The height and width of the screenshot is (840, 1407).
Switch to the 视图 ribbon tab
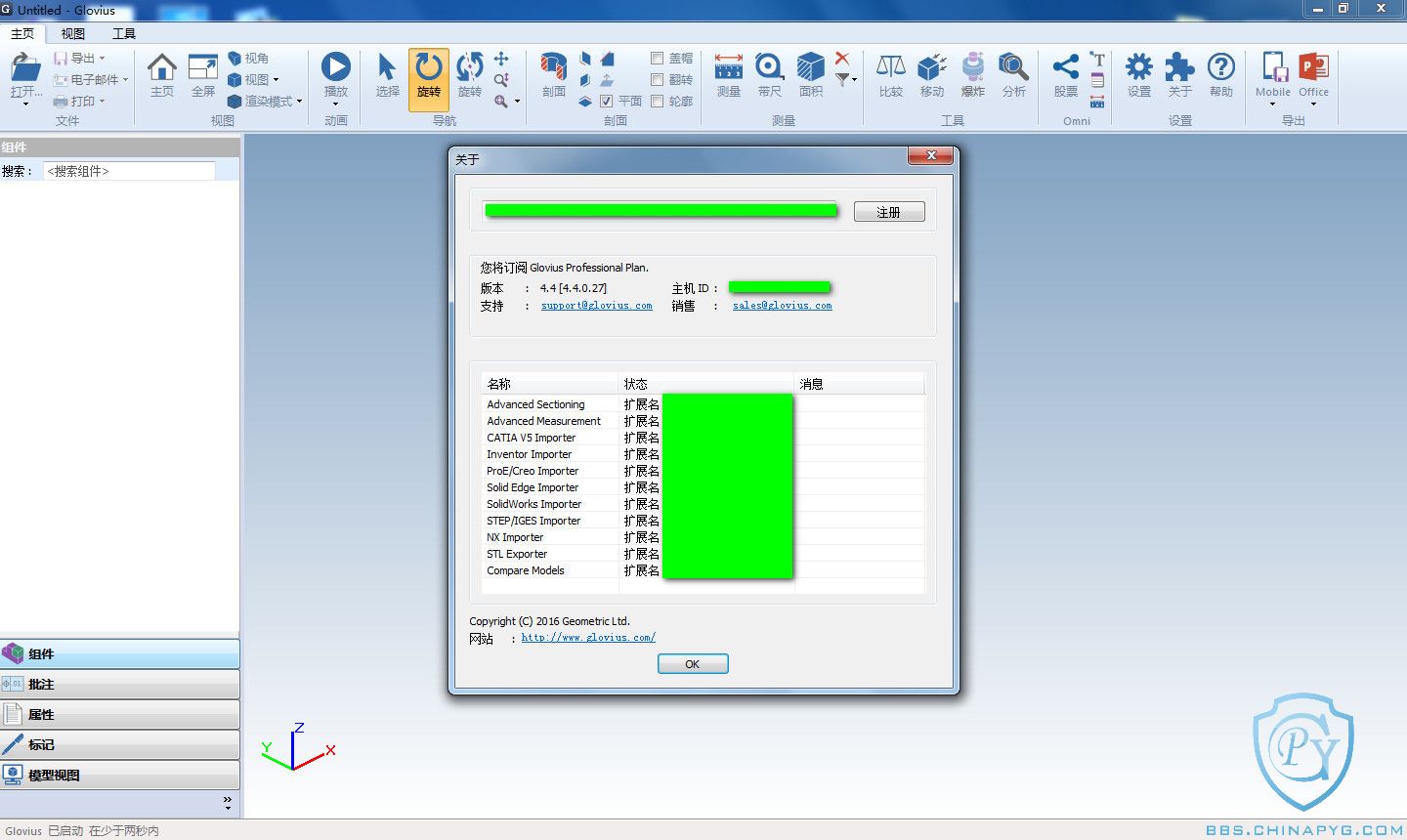tap(73, 33)
